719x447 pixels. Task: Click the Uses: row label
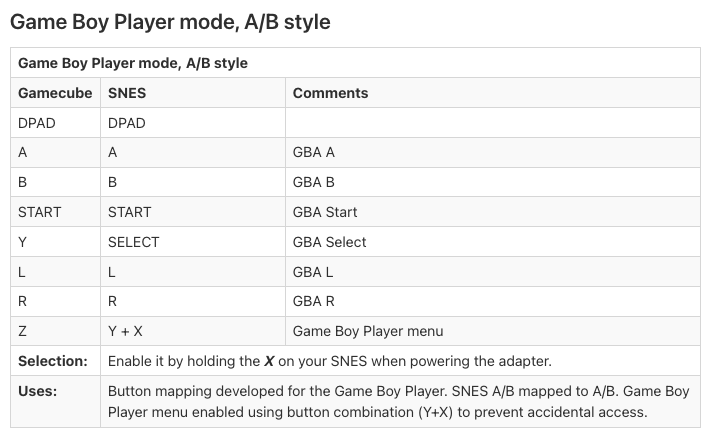(38, 391)
